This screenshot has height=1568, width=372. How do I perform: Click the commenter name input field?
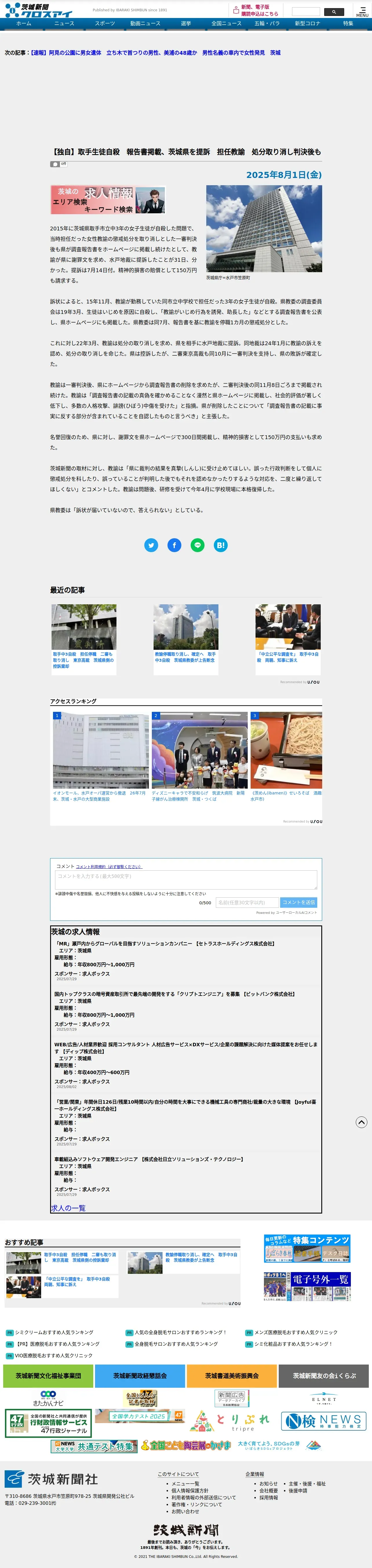click(x=247, y=903)
